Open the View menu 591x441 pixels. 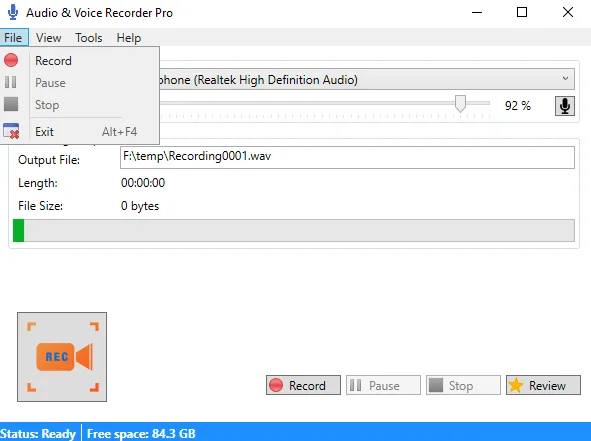point(49,38)
